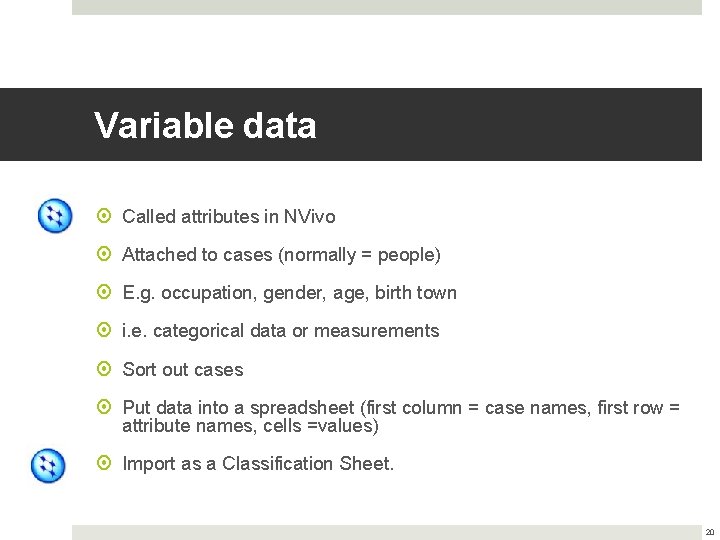Click the NVivo logo beside "Called attributes"

click(55, 216)
